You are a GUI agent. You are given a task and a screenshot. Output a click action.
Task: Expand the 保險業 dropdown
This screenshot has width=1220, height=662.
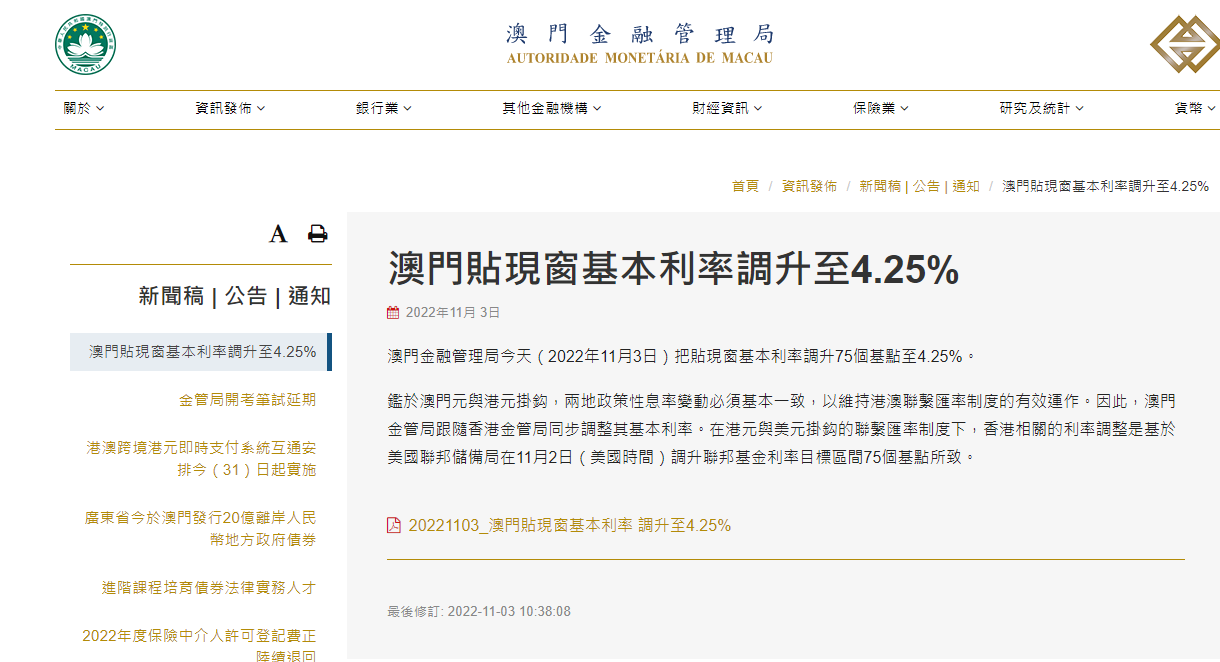880,108
